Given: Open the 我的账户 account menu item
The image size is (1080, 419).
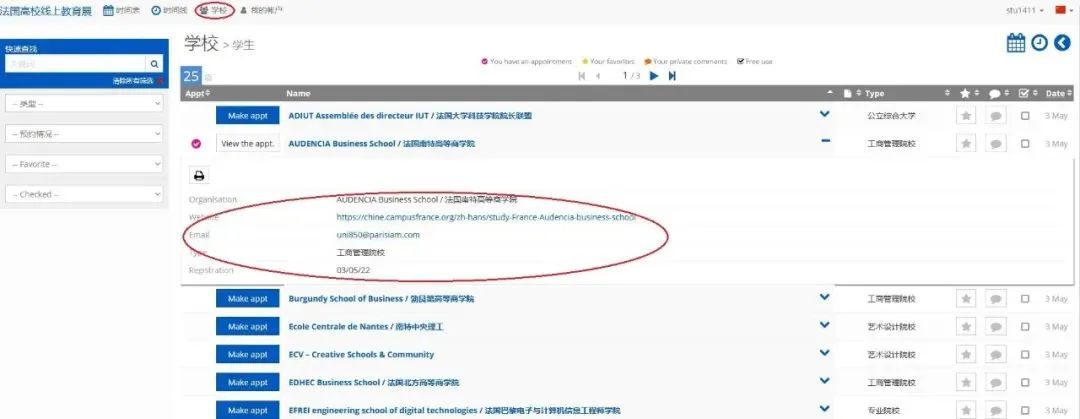Looking at the screenshot, I should [x=261, y=10].
